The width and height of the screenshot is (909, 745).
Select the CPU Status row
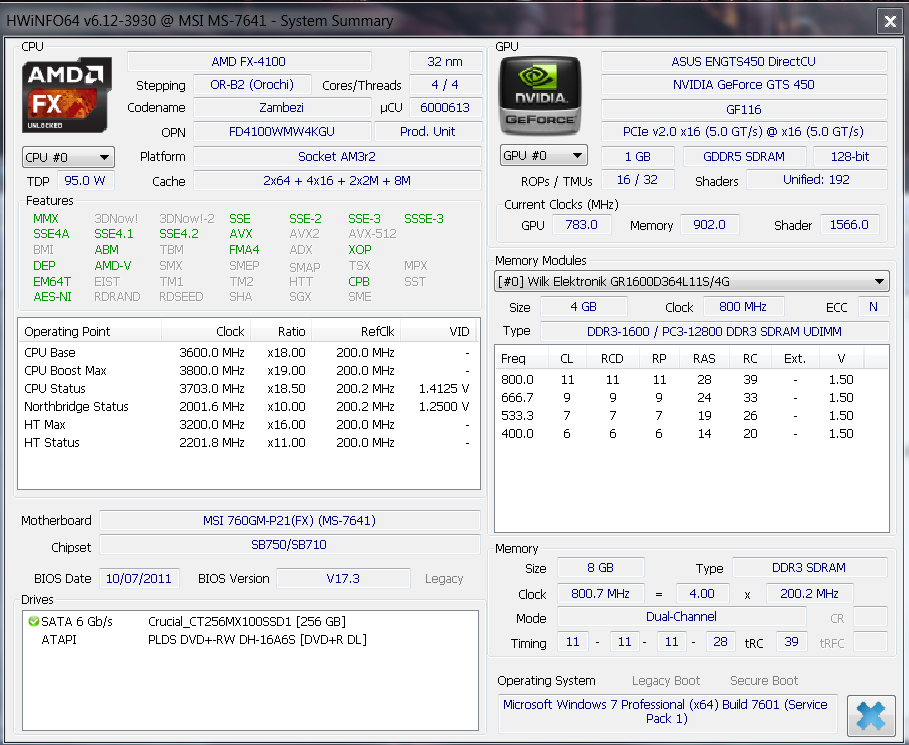point(248,388)
